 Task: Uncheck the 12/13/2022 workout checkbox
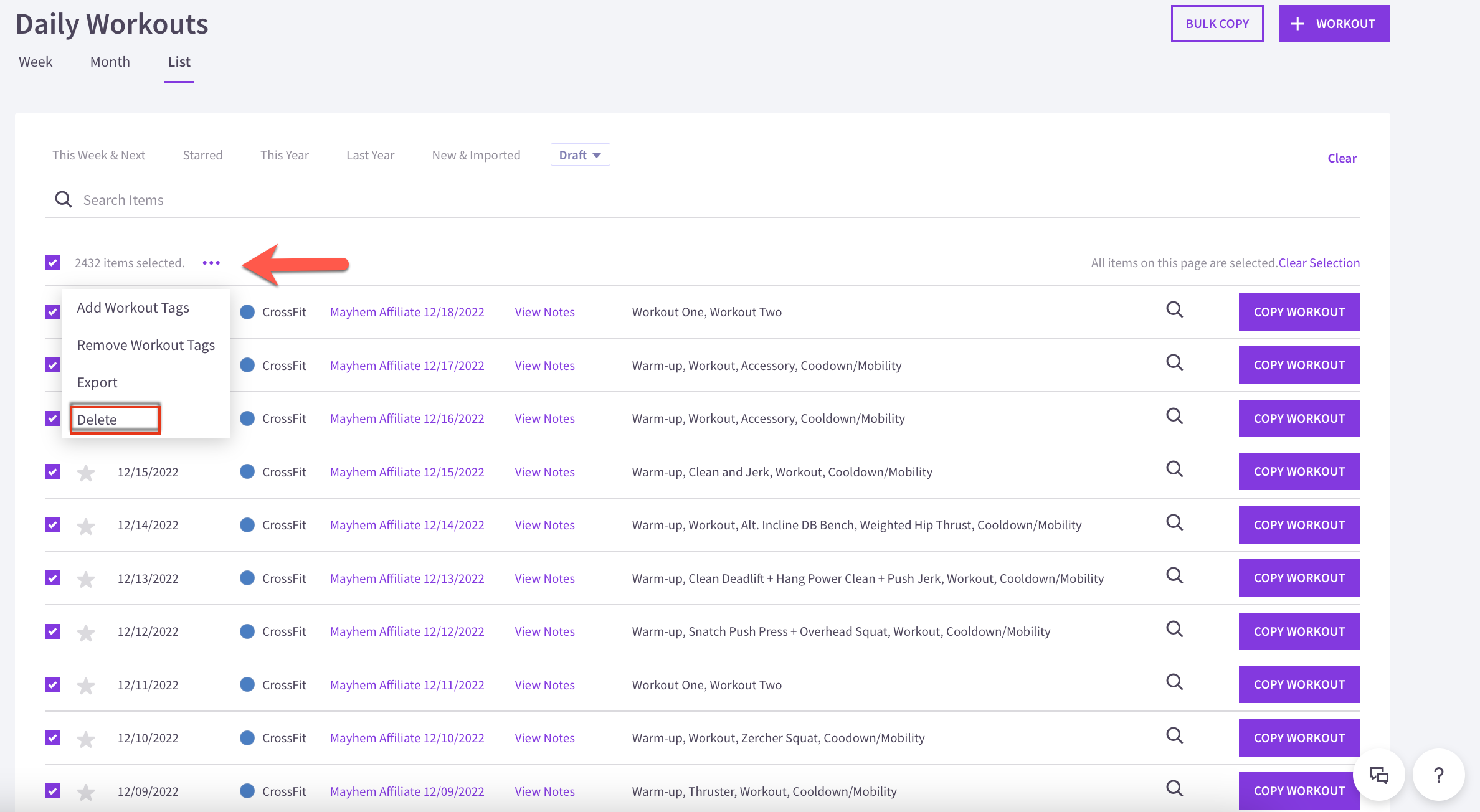tap(52, 578)
